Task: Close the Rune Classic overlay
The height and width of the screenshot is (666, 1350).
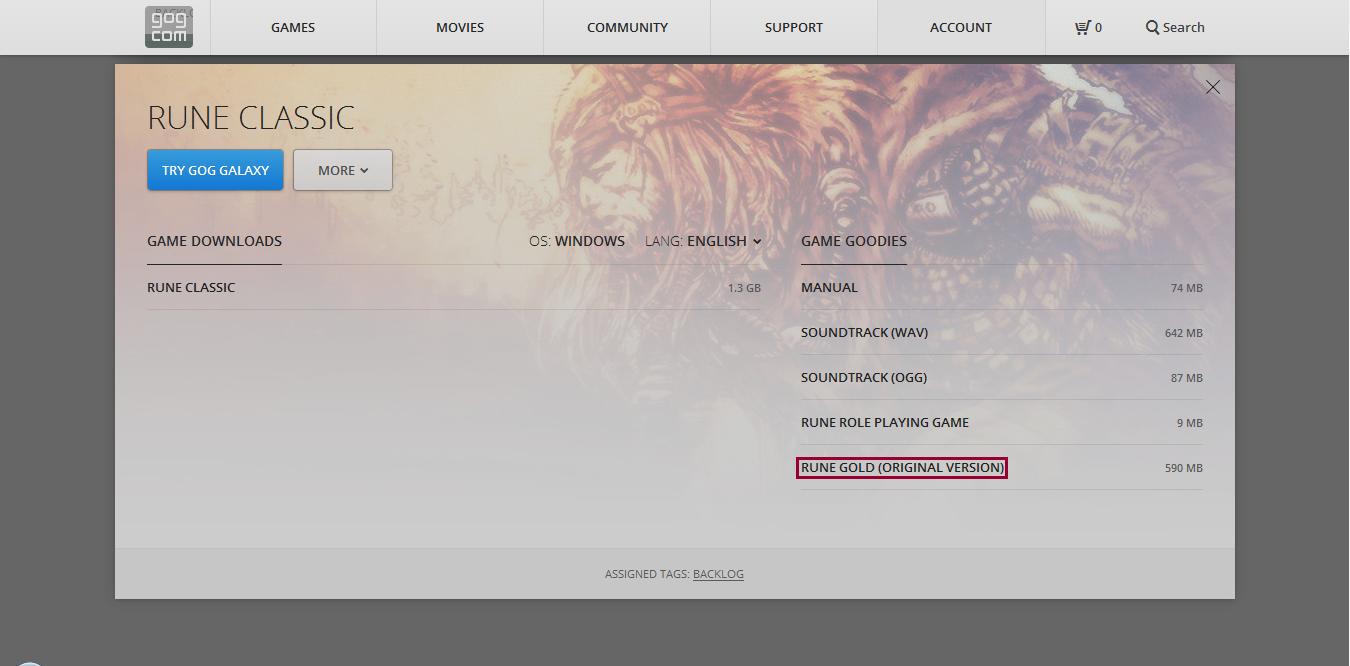Action: tap(1213, 88)
